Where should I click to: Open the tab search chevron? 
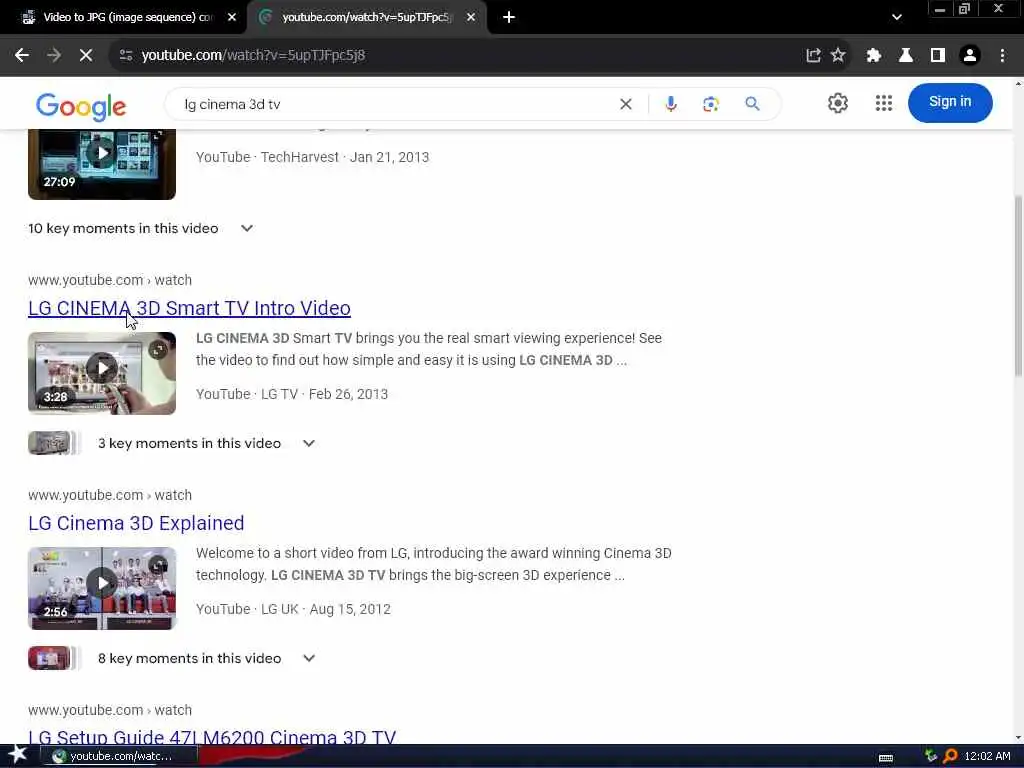(897, 17)
